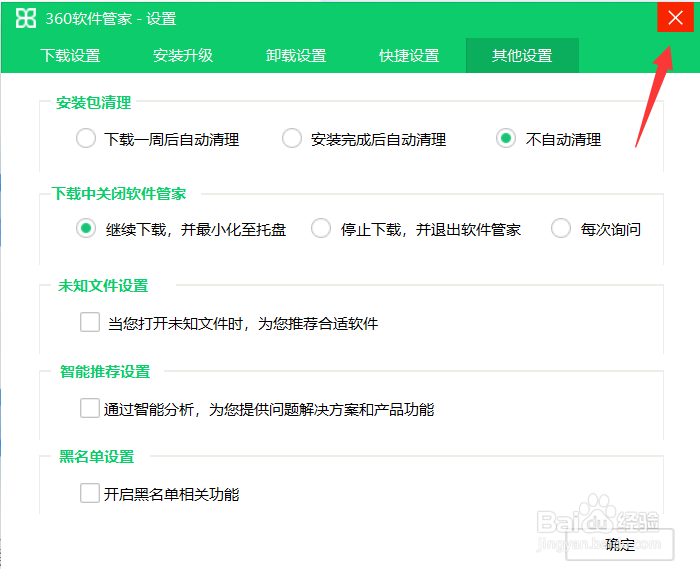This screenshot has height=569, width=700.
Task: Toggle the 通过智能分析 recommendation checkbox
Action: point(90,409)
